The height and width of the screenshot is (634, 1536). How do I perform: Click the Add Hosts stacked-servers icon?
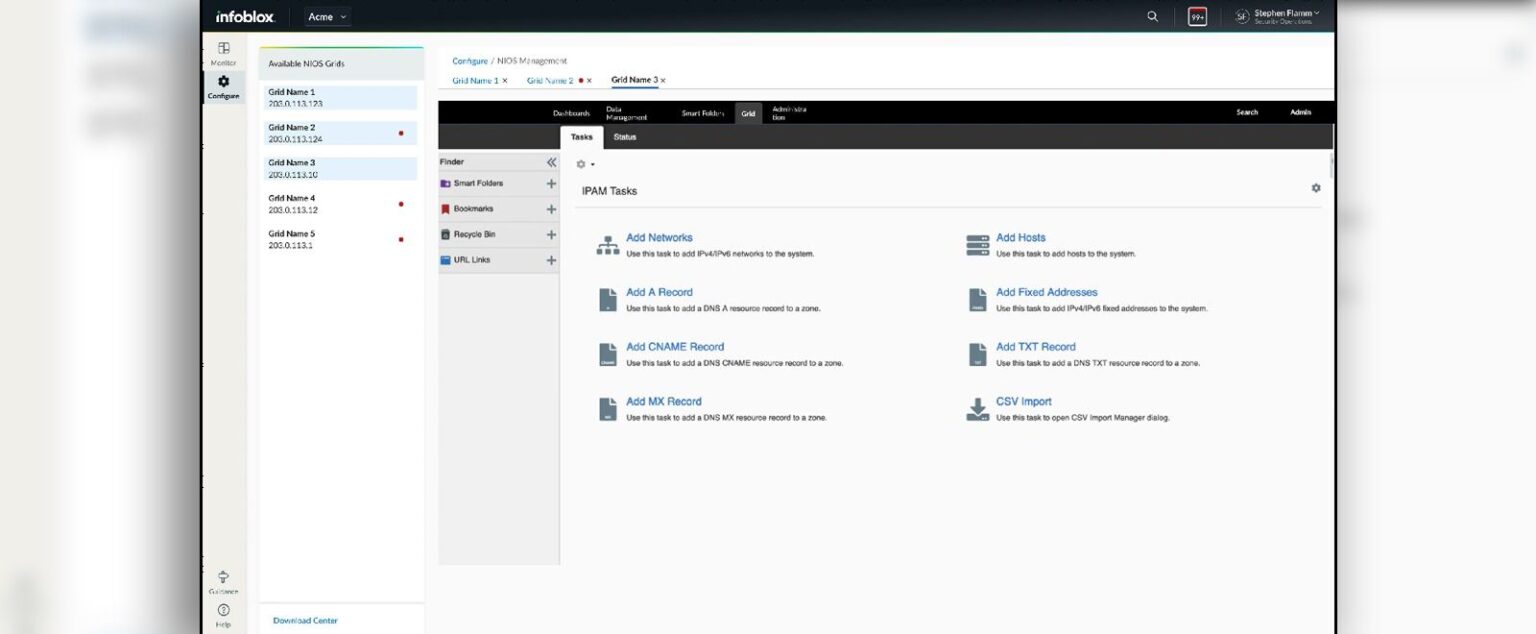pyautogui.click(x=977, y=243)
